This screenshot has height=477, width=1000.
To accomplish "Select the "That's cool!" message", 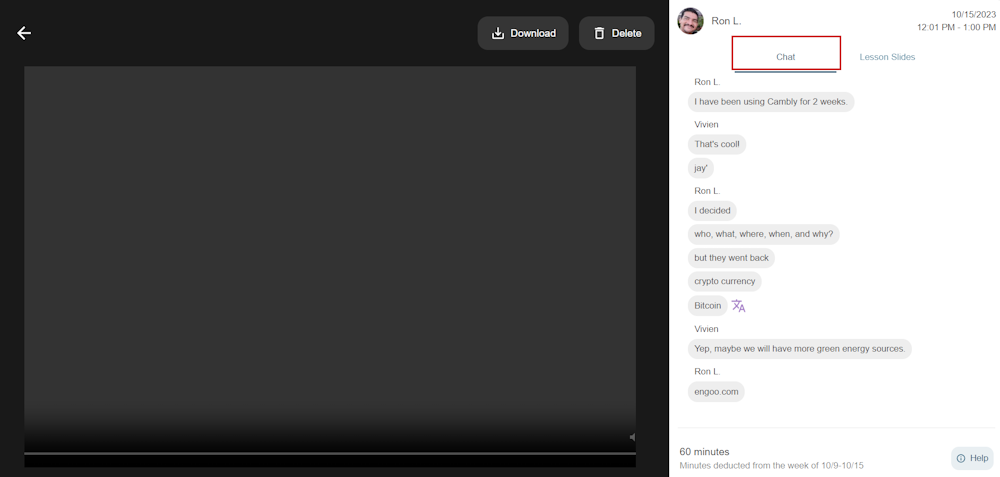I will tap(717, 144).
